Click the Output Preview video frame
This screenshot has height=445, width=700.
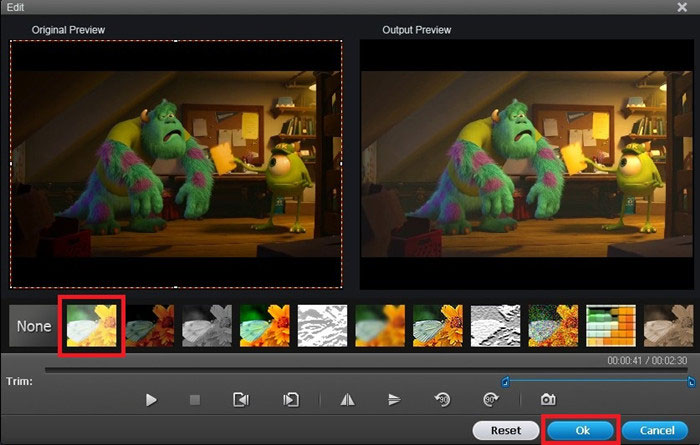coord(527,164)
